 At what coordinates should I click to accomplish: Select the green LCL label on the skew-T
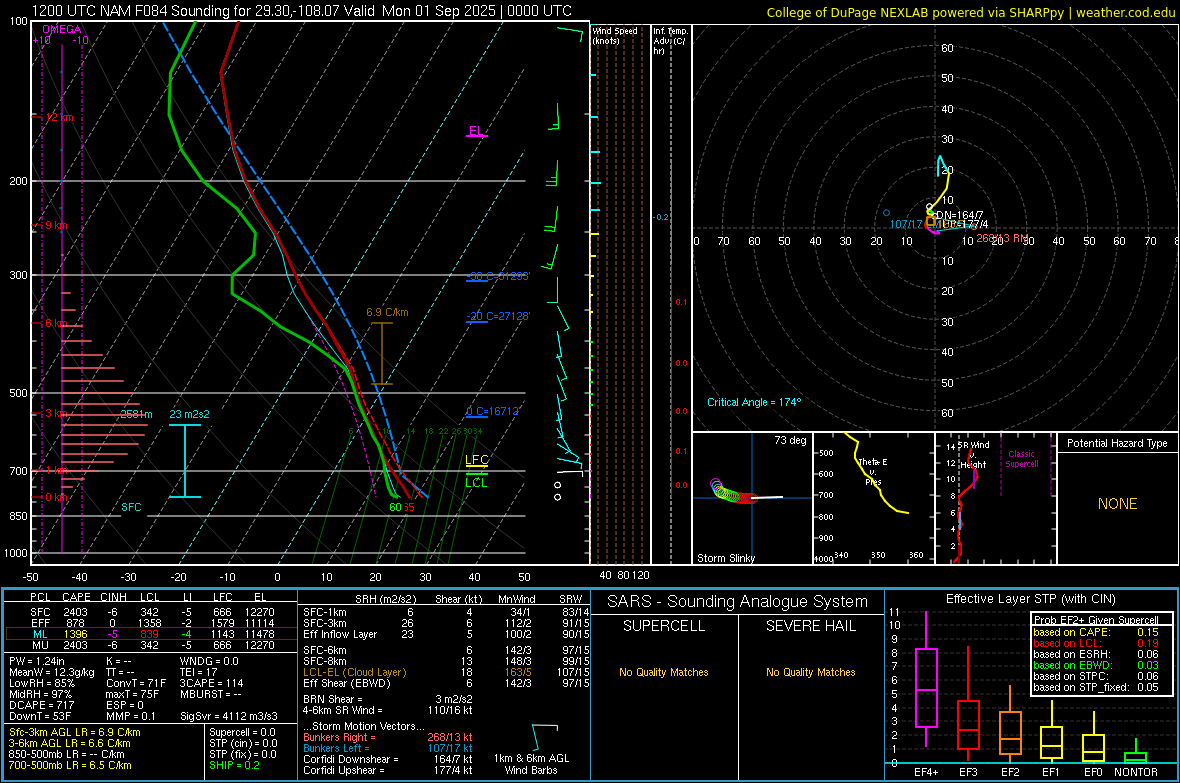tap(476, 483)
